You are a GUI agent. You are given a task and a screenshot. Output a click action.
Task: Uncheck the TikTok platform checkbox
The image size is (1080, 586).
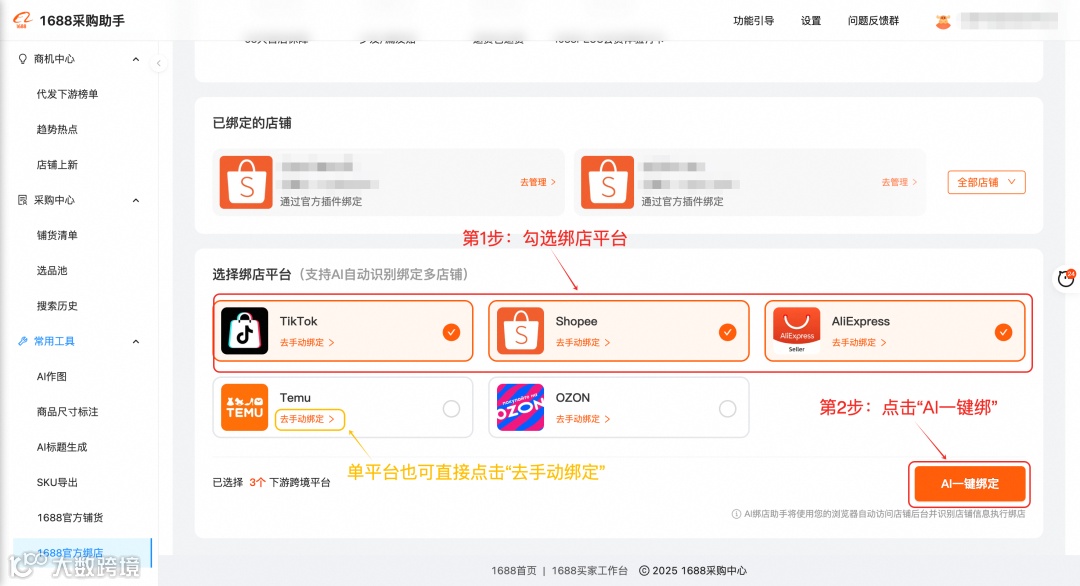[451, 333]
